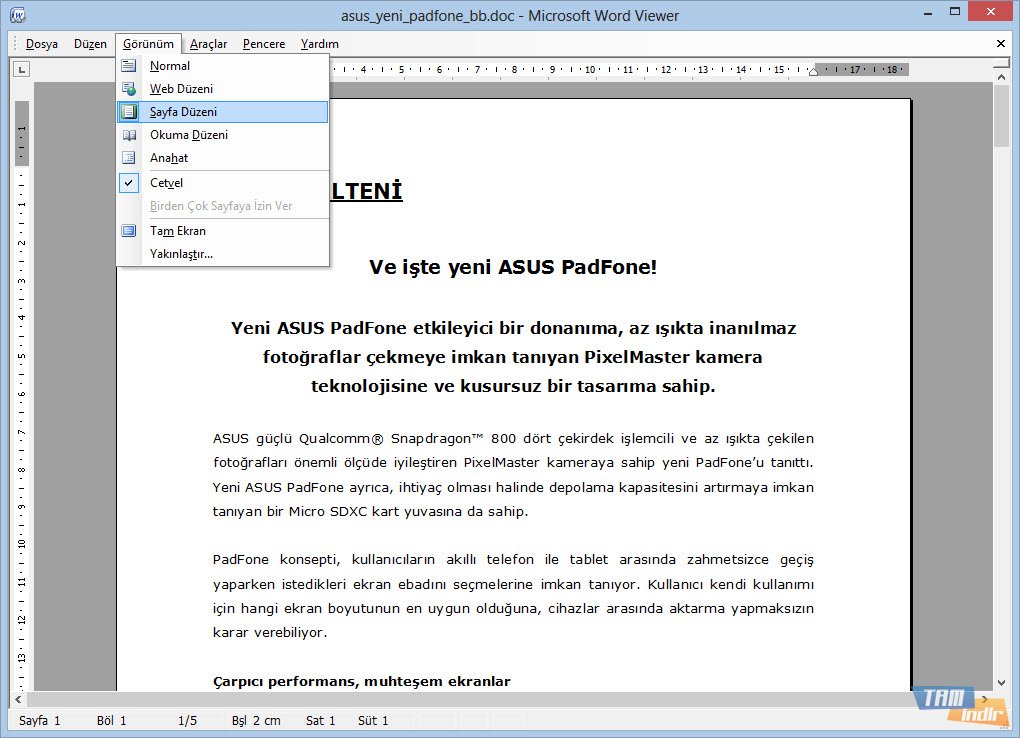This screenshot has height=738, width=1020.
Task: Click the Word Viewer application icon in the title bar
Action: 18,15
